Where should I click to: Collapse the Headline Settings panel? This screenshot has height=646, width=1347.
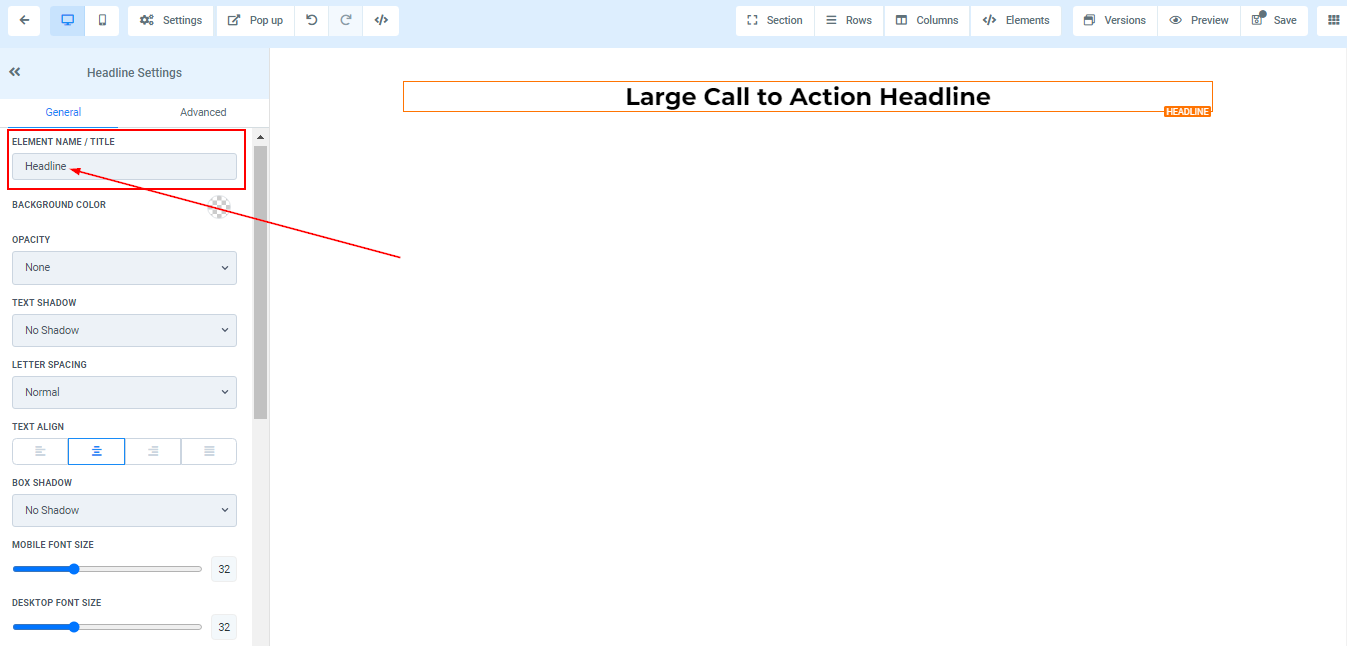coord(15,72)
